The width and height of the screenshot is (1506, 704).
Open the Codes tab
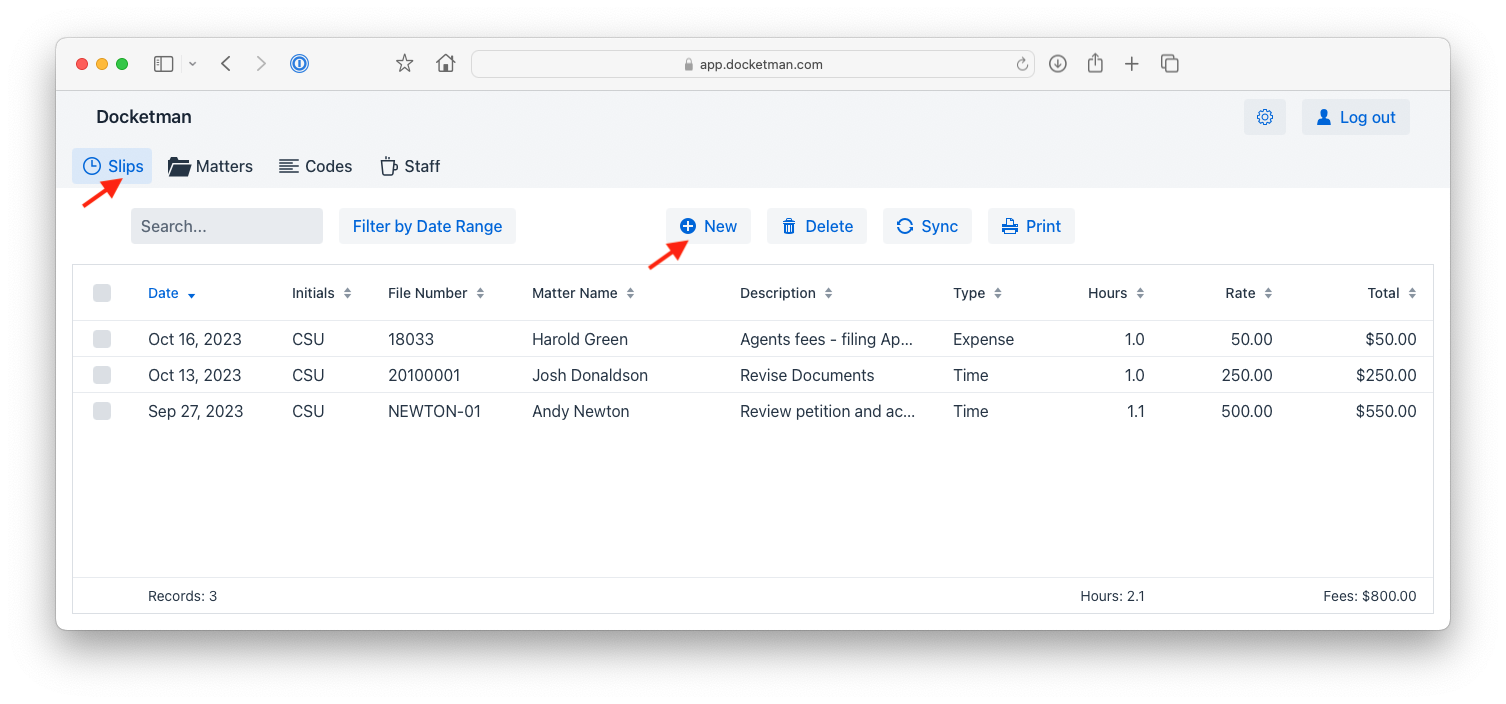coord(315,166)
